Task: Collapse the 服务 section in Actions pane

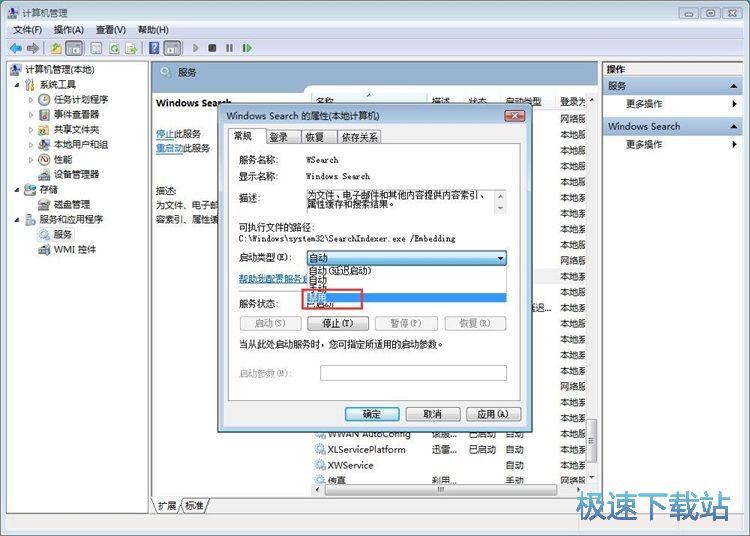Action: tap(733, 86)
